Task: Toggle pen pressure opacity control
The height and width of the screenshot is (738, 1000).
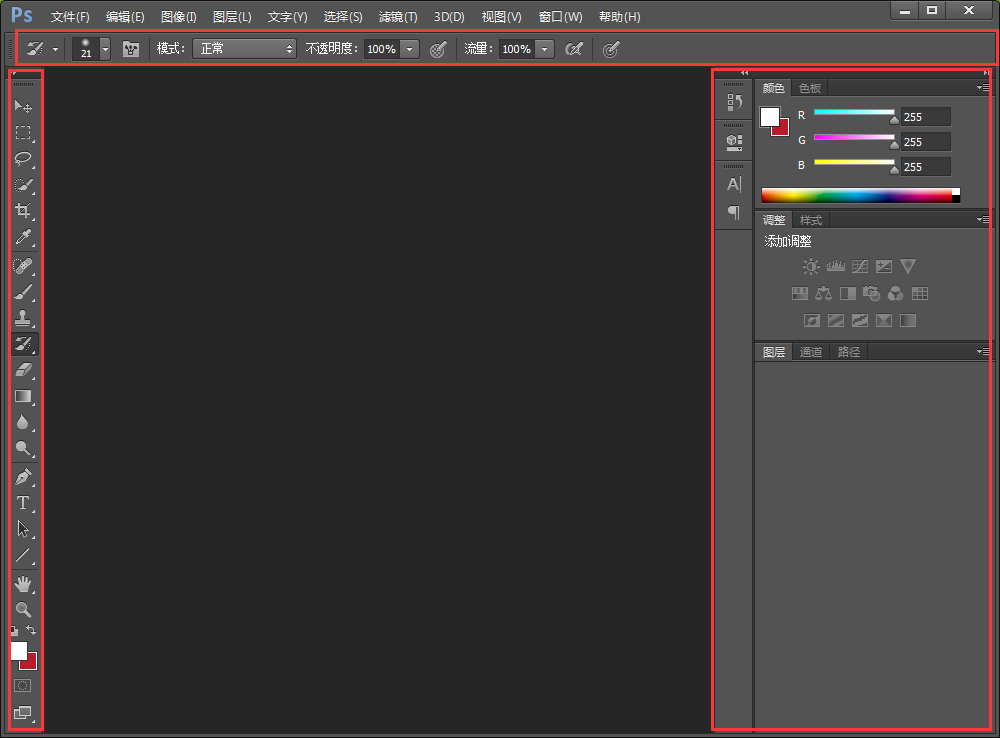Action: tap(437, 49)
